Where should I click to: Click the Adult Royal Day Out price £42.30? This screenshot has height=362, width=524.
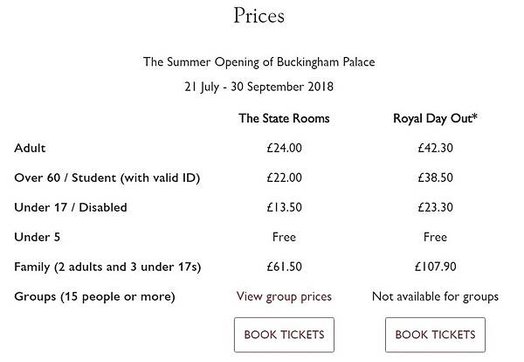[x=435, y=148]
